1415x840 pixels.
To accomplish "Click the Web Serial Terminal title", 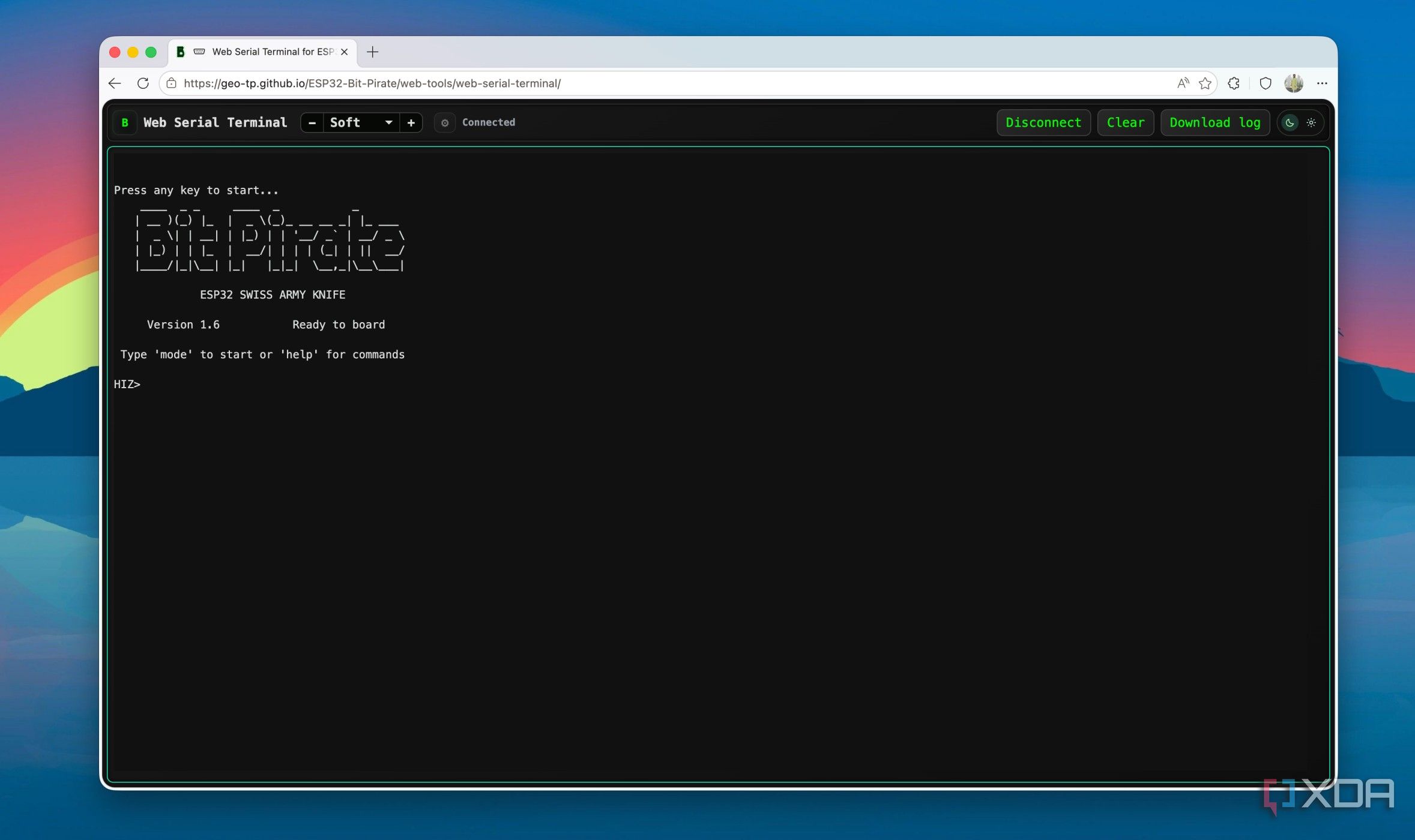I will point(215,122).
